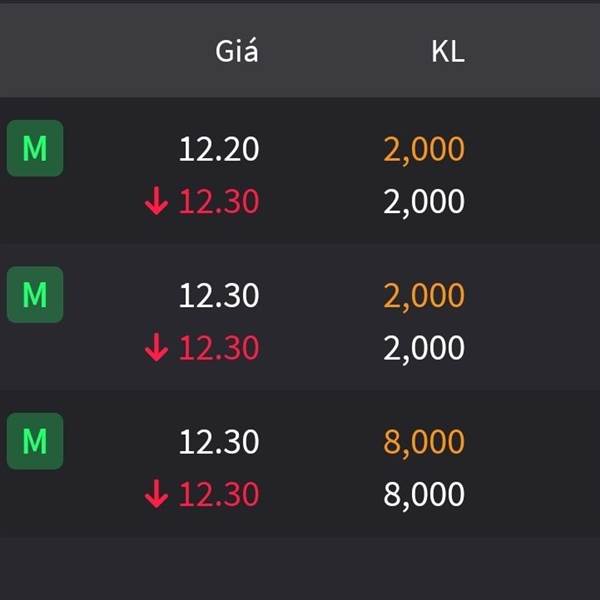
Task: Click the white 8,000 volume value
Action: coord(424,495)
